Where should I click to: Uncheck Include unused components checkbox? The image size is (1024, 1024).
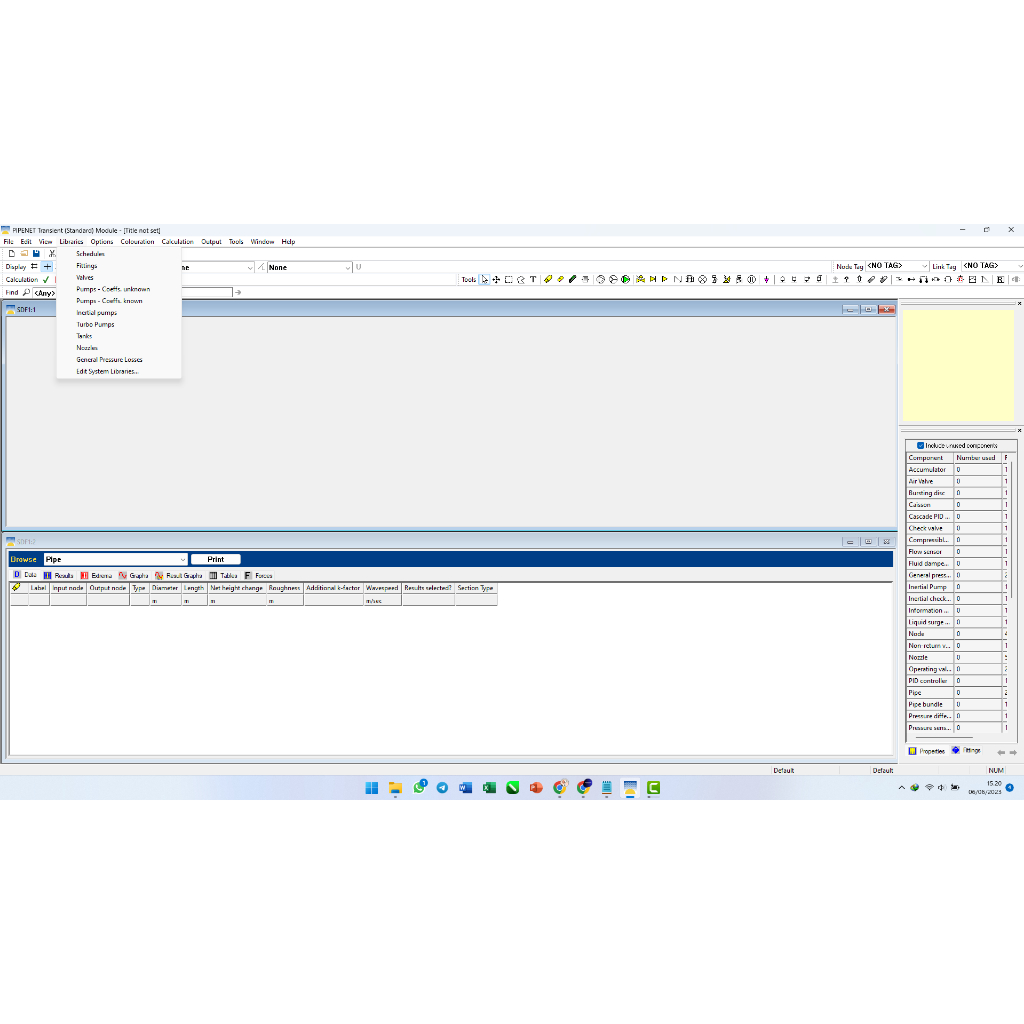pos(920,445)
